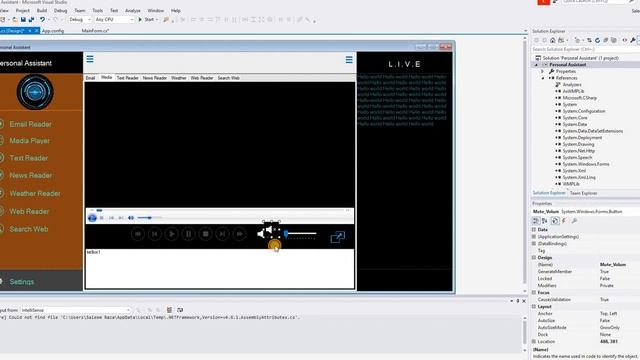Adjust the white volume slider in the control bar

pyautogui.click(x=300, y=234)
